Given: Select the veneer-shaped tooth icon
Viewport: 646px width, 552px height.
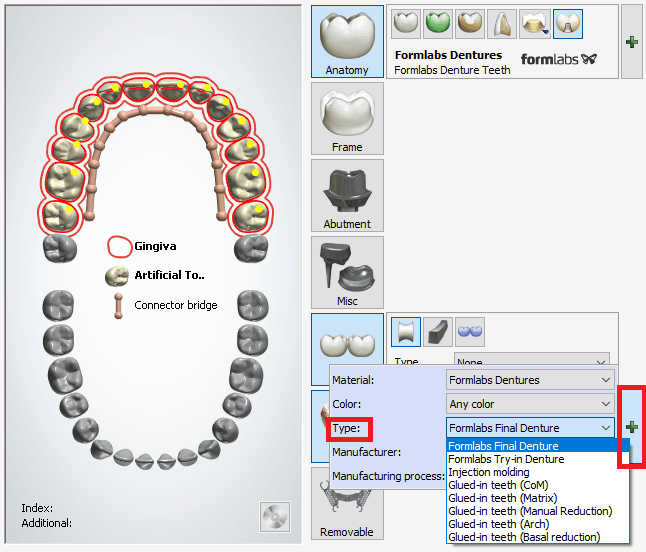Looking at the screenshot, I should coord(503,23).
